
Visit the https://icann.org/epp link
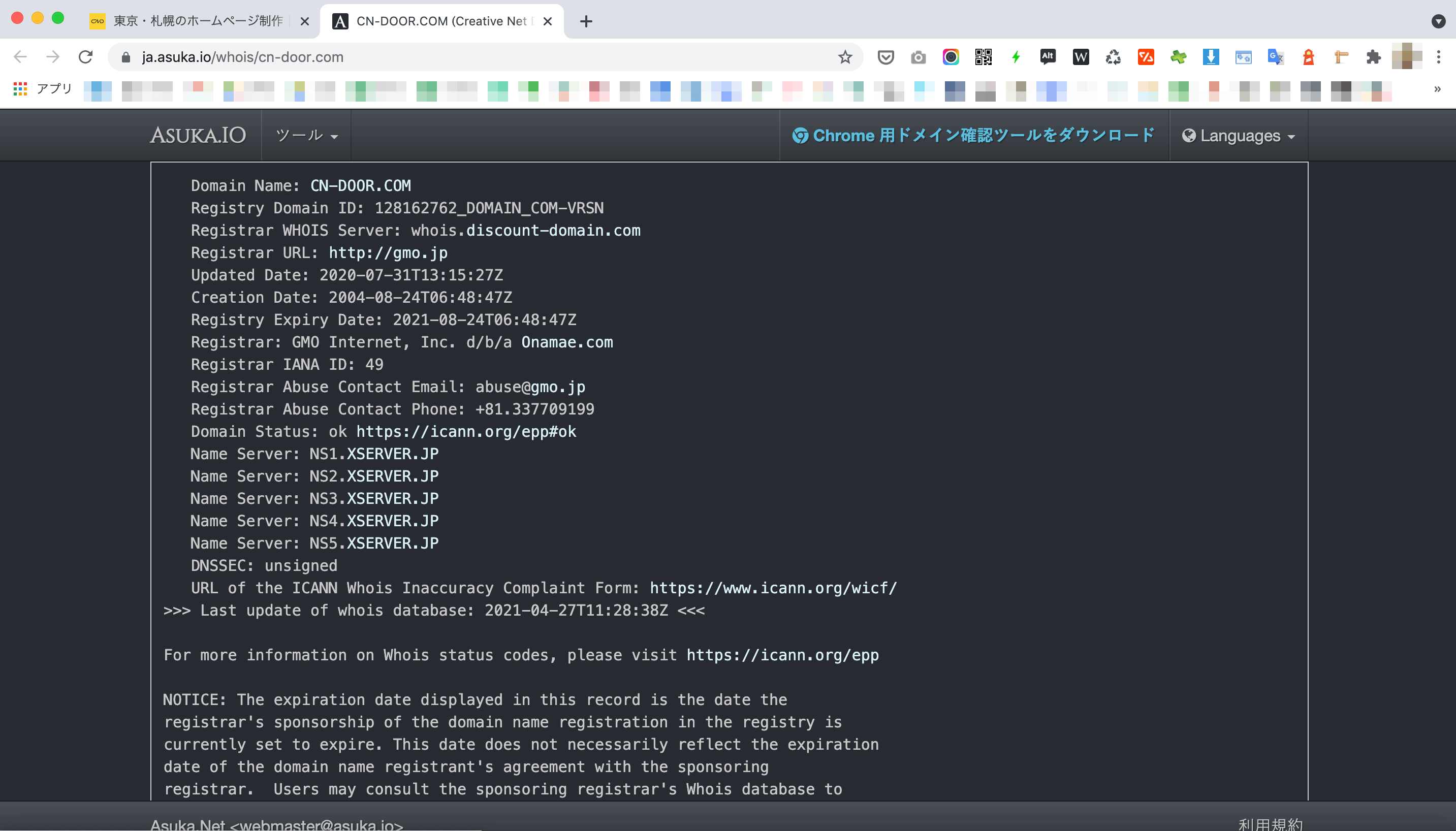(x=782, y=655)
